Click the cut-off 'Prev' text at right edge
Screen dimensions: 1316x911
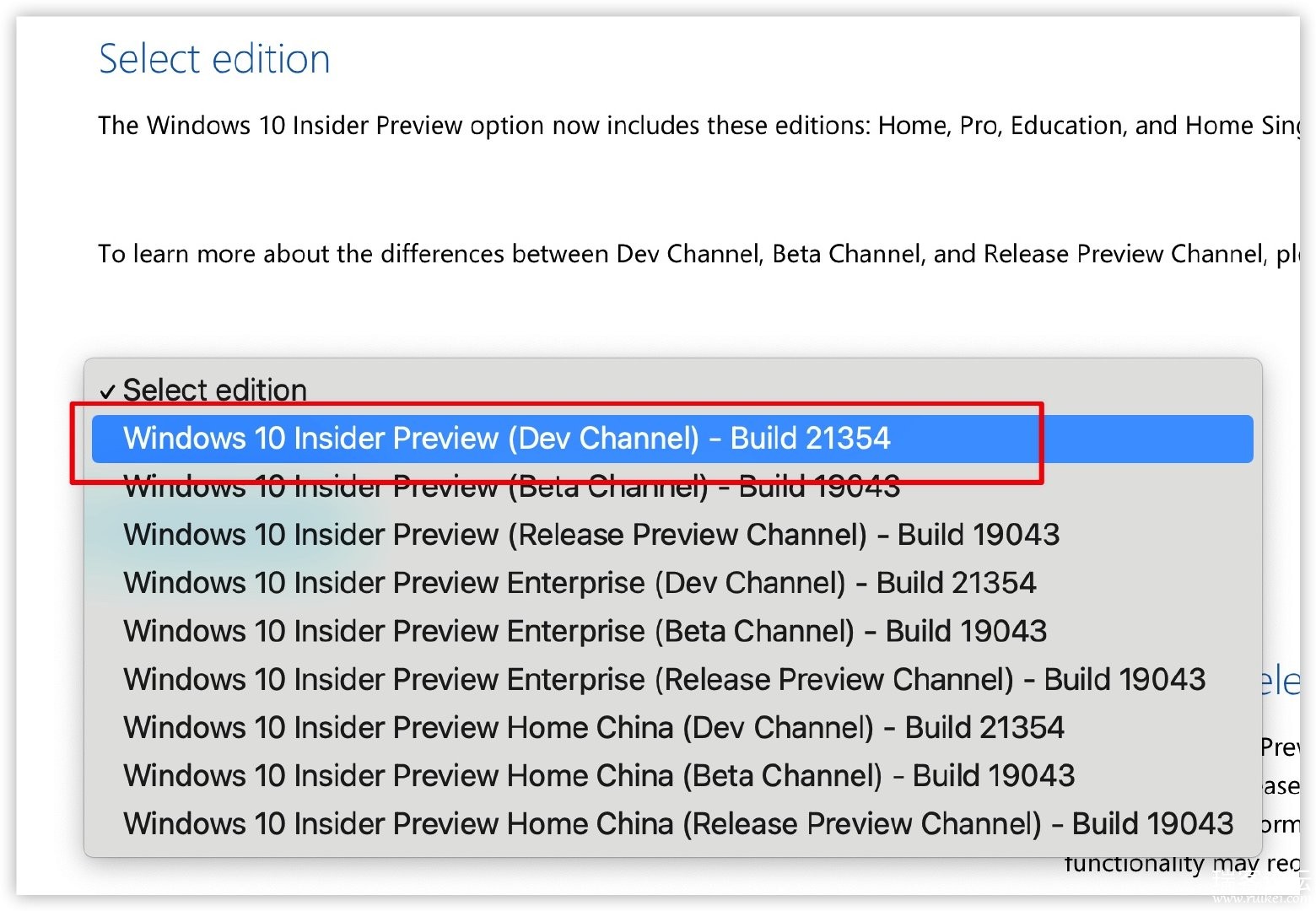point(1281,747)
